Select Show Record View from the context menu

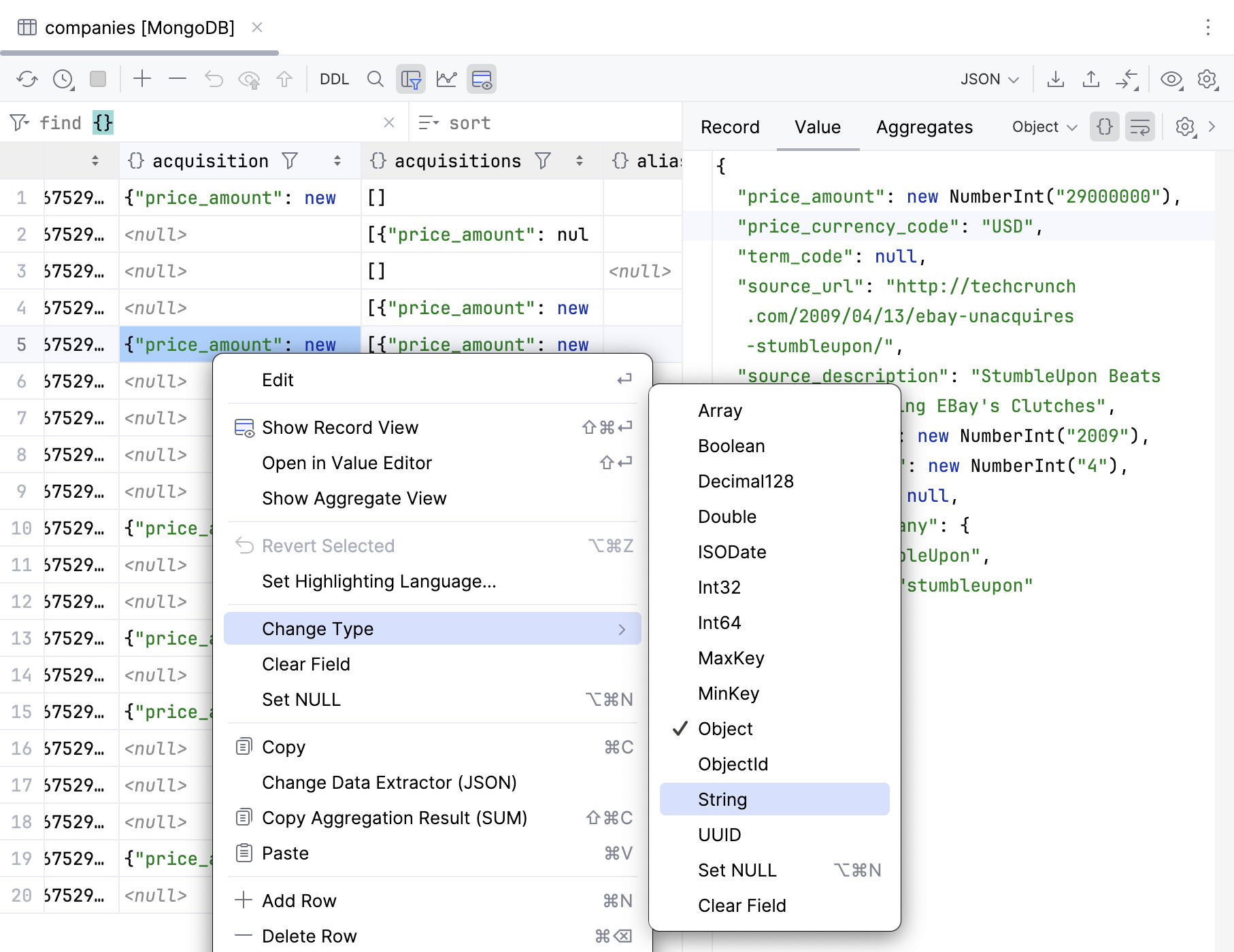[340, 427]
